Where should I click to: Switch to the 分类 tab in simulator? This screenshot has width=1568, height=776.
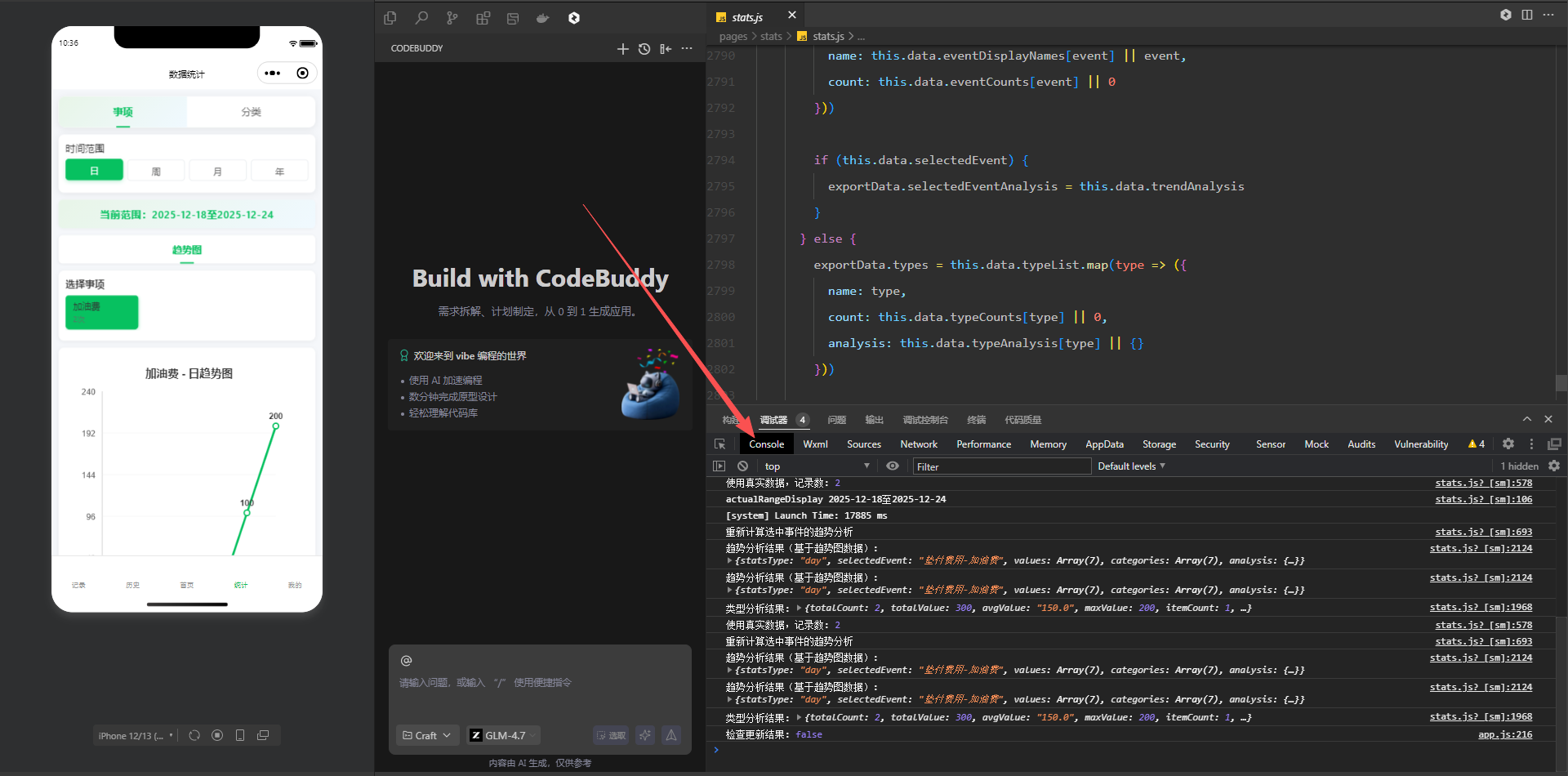pyautogui.click(x=251, y=112)
